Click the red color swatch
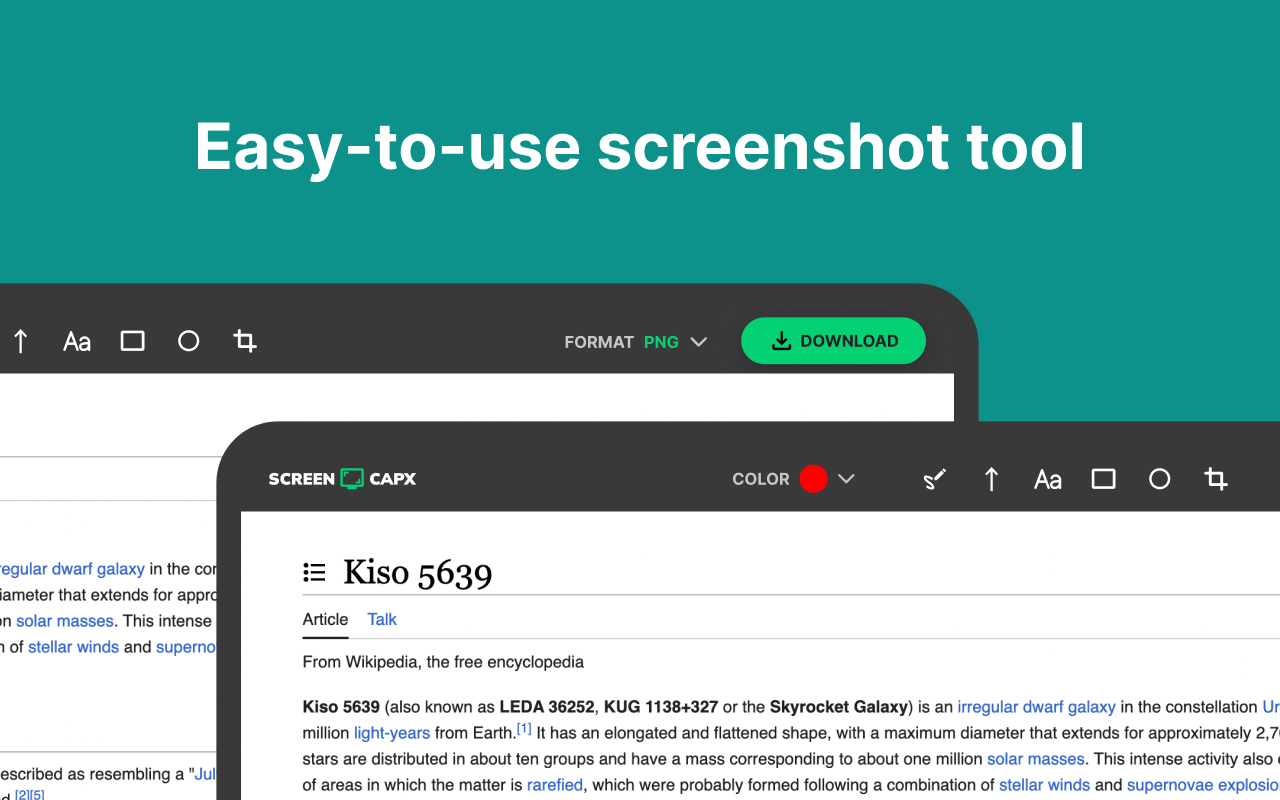Screen dimensions: 1280x800 pos(814,479)
